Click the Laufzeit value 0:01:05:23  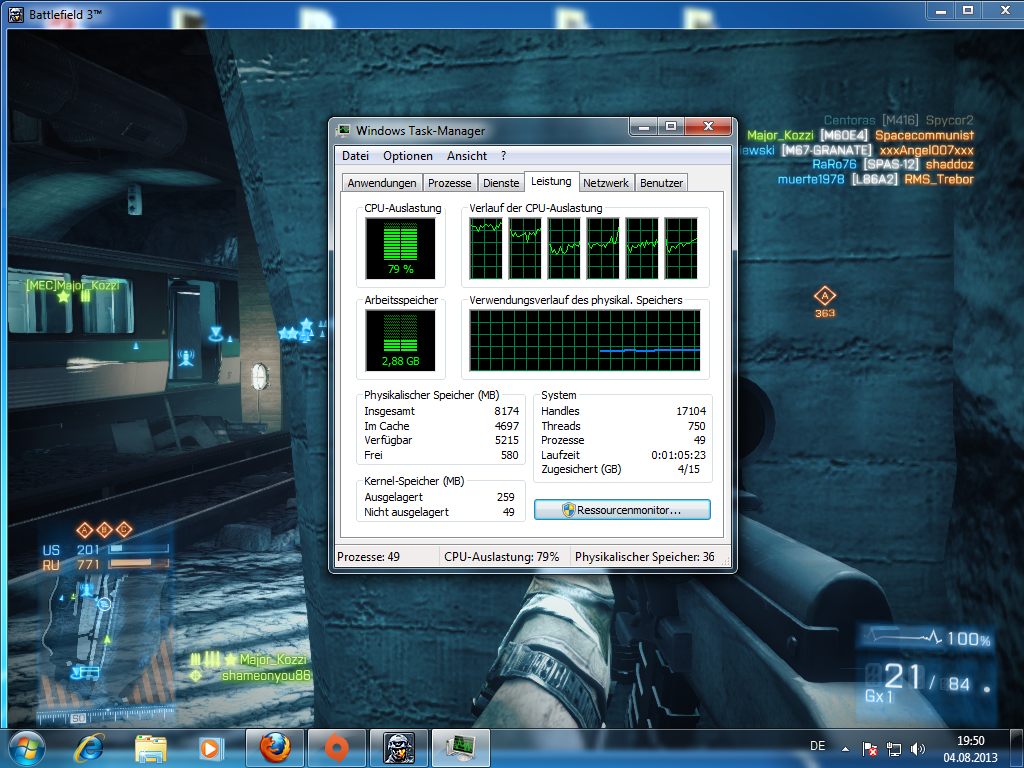pyautogui.click(x=678, y=455)
